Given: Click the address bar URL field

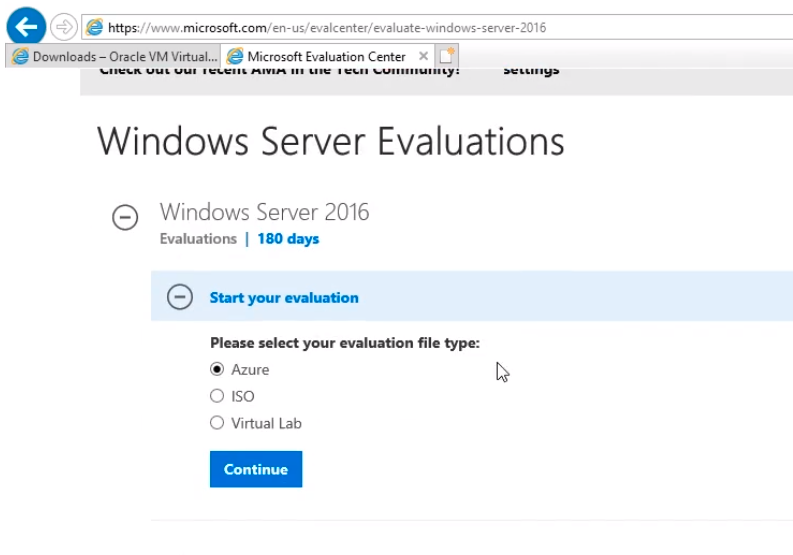Looking at the screenshot, I should click(438, 27).
